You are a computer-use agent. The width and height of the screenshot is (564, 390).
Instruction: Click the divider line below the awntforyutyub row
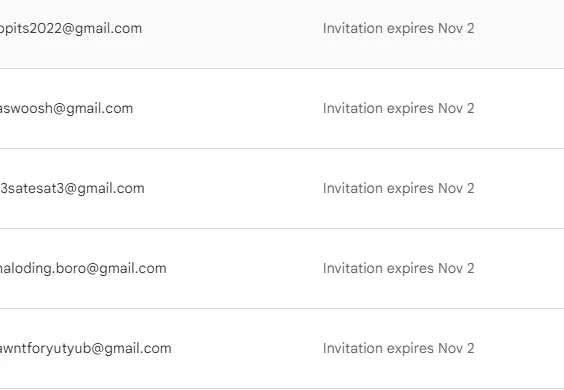282,388
